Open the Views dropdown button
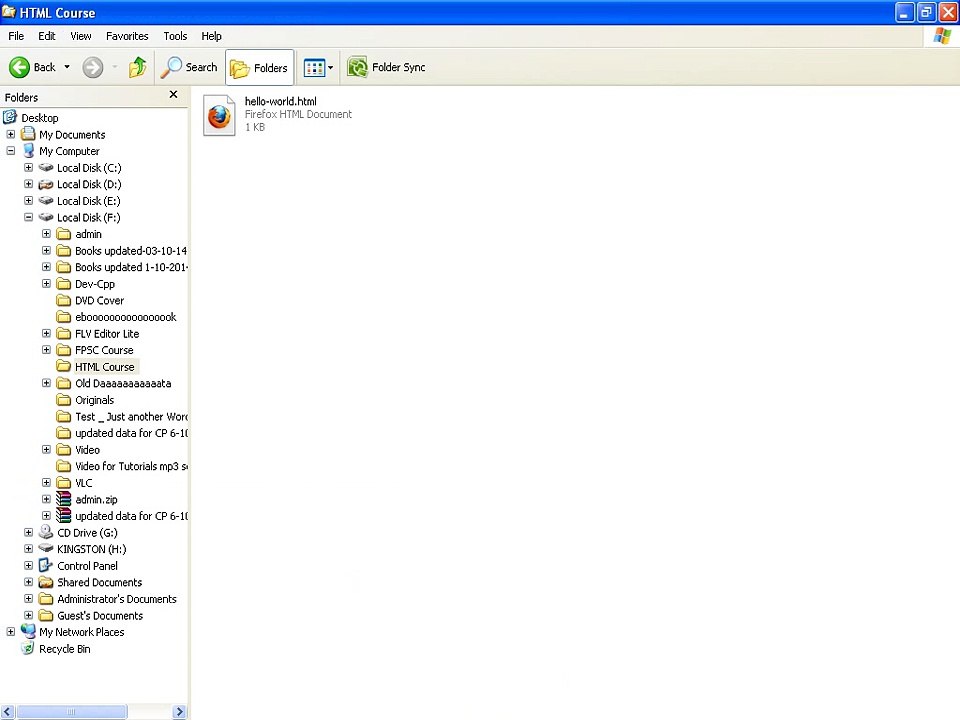The image size is (960, 720). pos(318,67)
